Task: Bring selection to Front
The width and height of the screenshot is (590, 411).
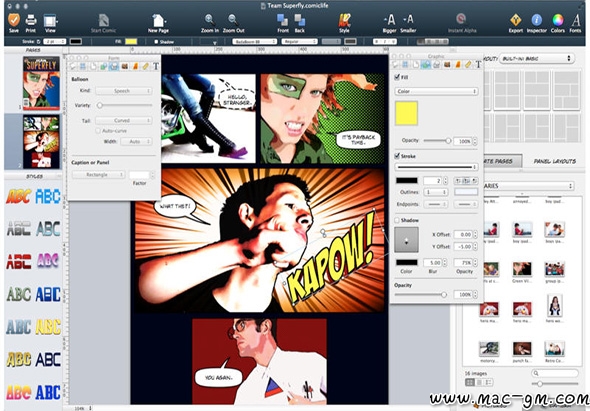Action: tap(283, 20)
